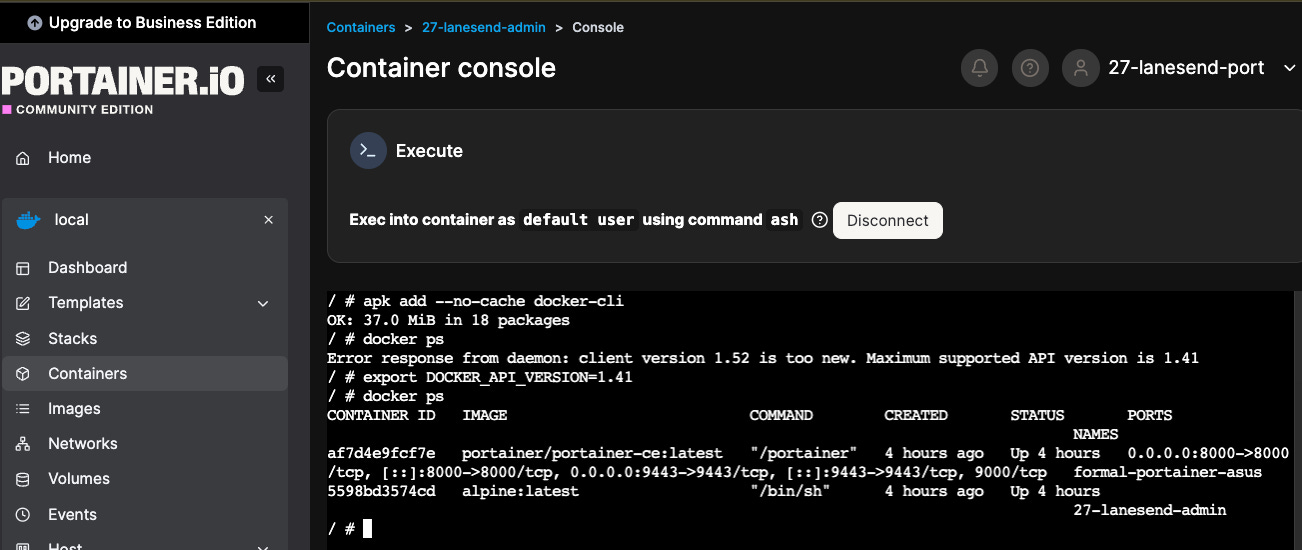Open Images in the sidebar
This screenshot has height=550, width=1302.
[144, 409]
